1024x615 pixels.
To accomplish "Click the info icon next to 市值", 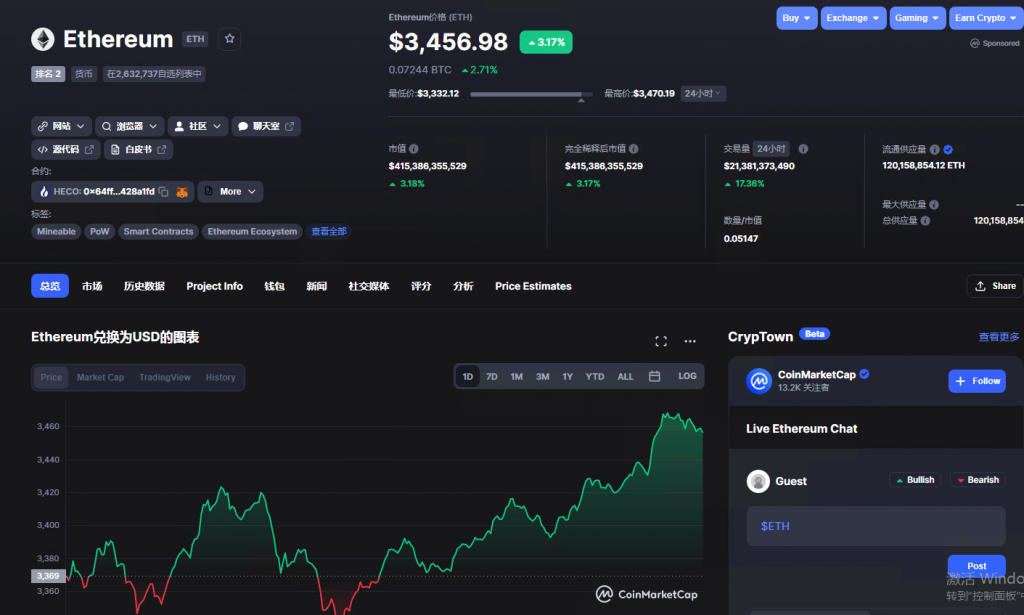I will click(x=413, y=149).
